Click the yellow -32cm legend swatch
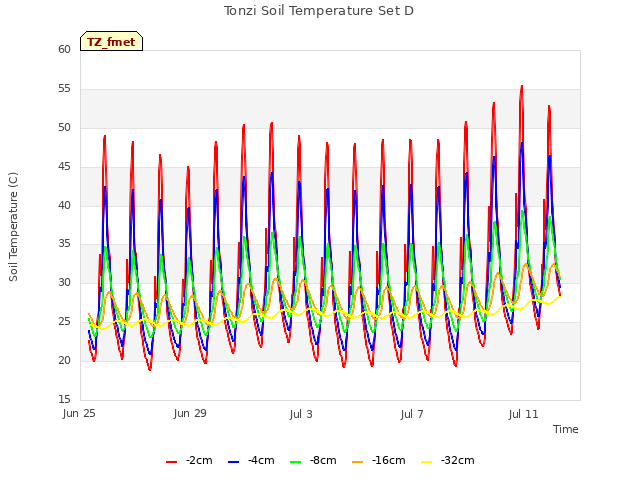Screen dimensions: 640x480 click(427, 462)
